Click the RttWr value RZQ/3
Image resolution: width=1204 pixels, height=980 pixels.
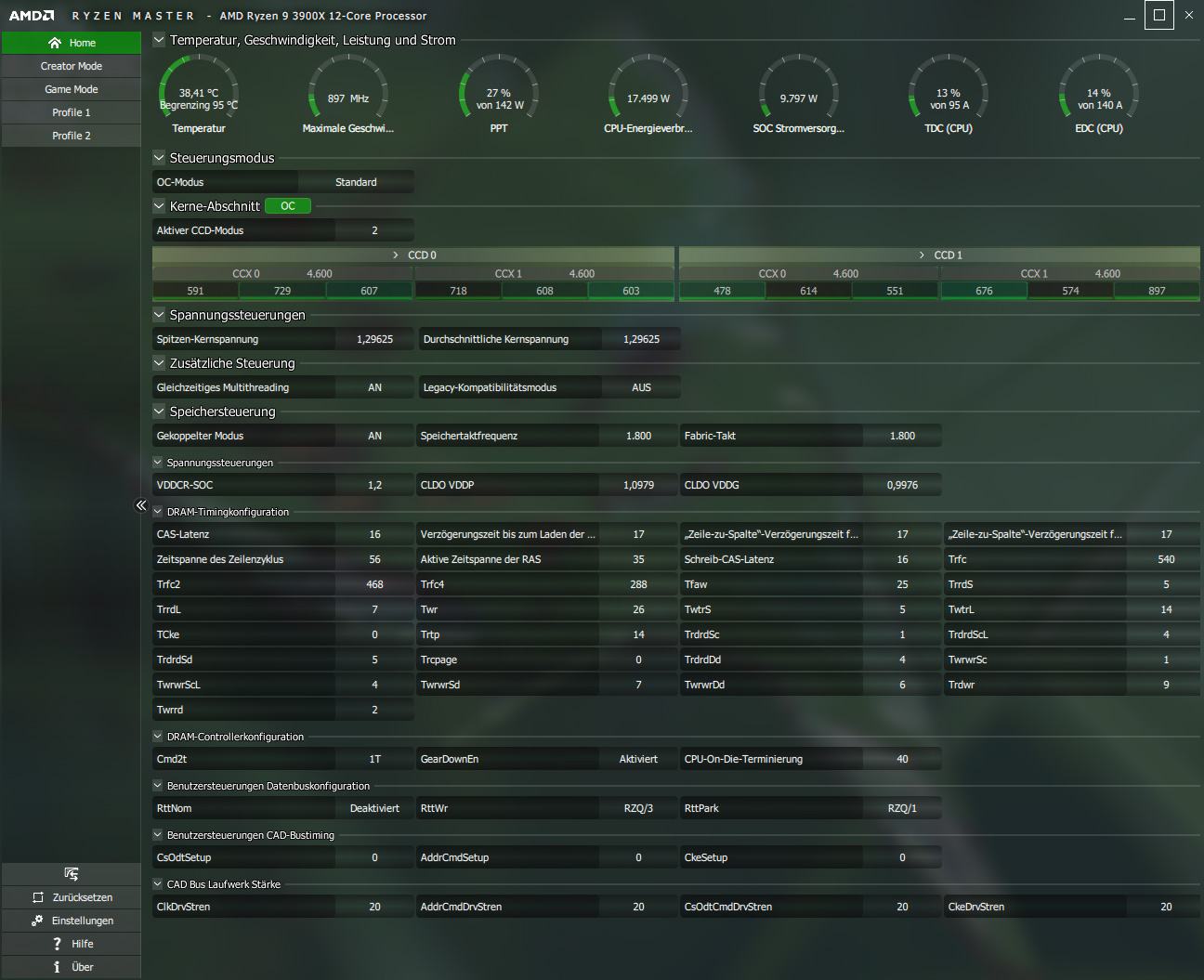click(x=638, y=808)
